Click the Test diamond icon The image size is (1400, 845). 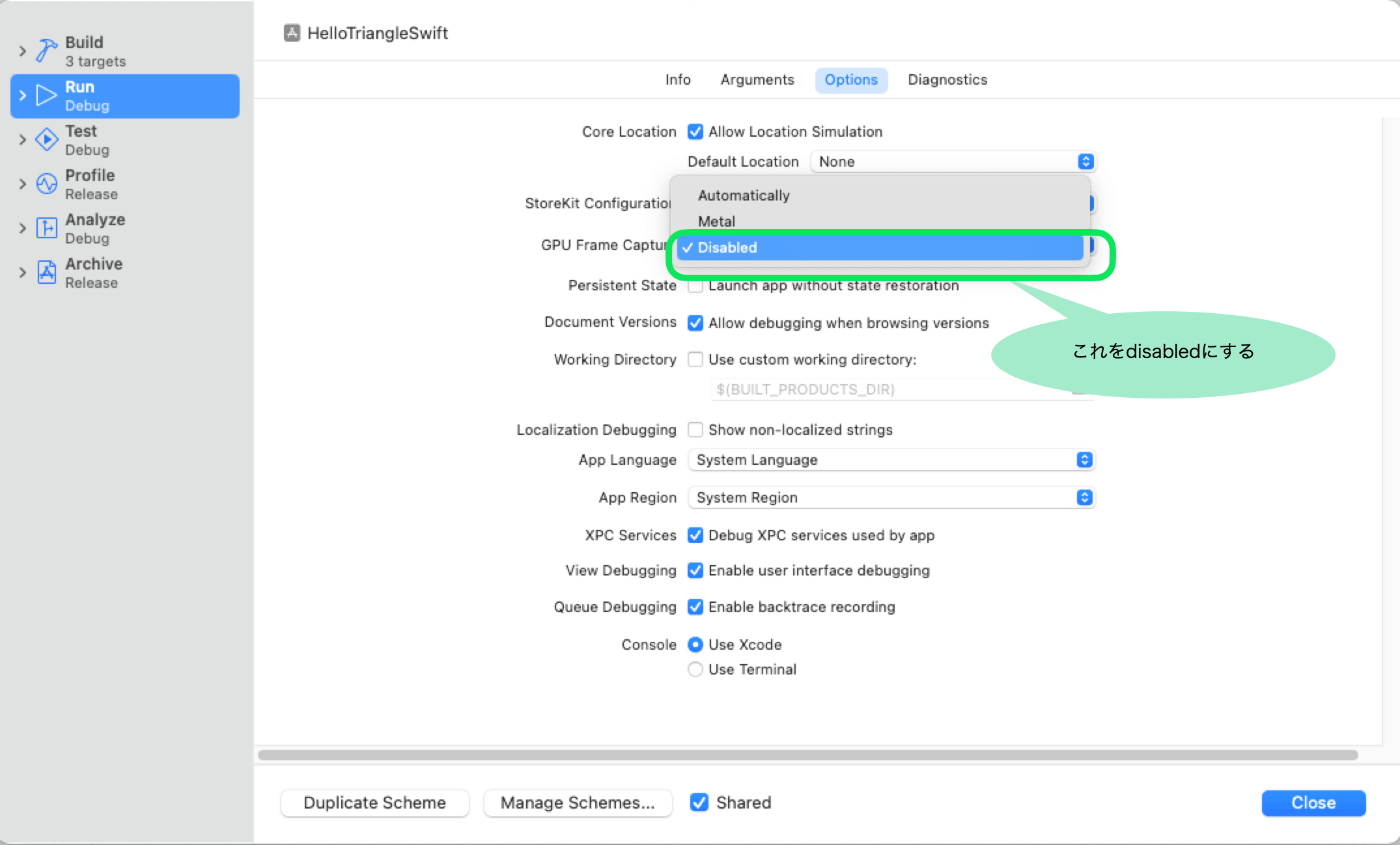pyautogui.click(x=47, y=140)
